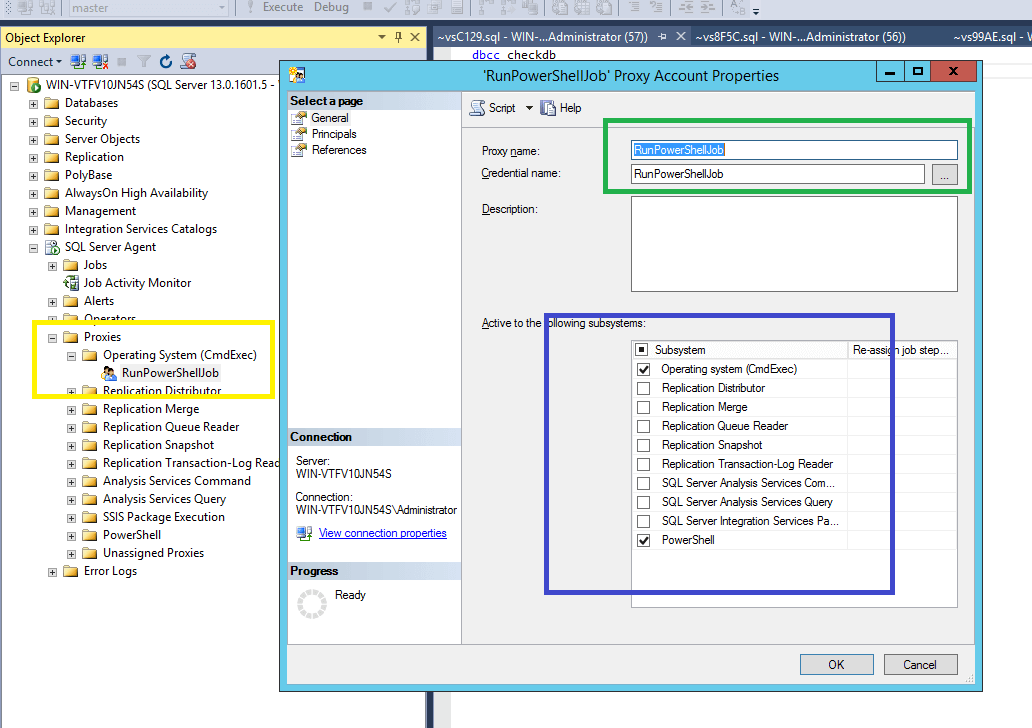Viewport: 1032px width, 728px height.
Task: Close the ~vsC129.sql tab
Action: click(681, 36)
